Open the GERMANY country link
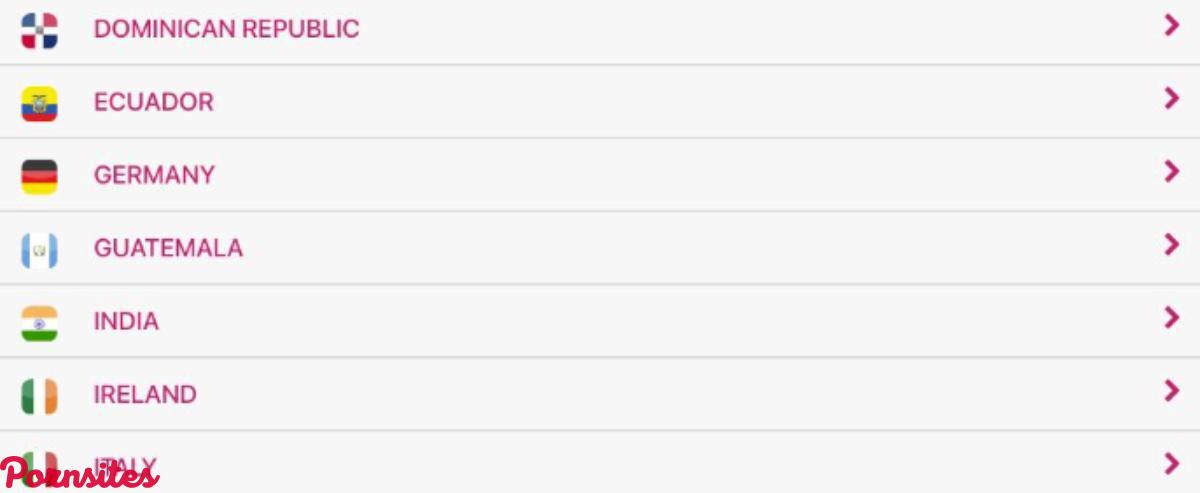Viewport: 1200px width, 493px height. [154, 175]
